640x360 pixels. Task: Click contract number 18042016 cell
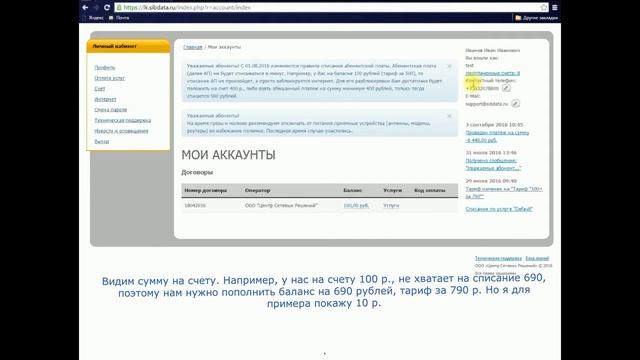pos(195,206)
